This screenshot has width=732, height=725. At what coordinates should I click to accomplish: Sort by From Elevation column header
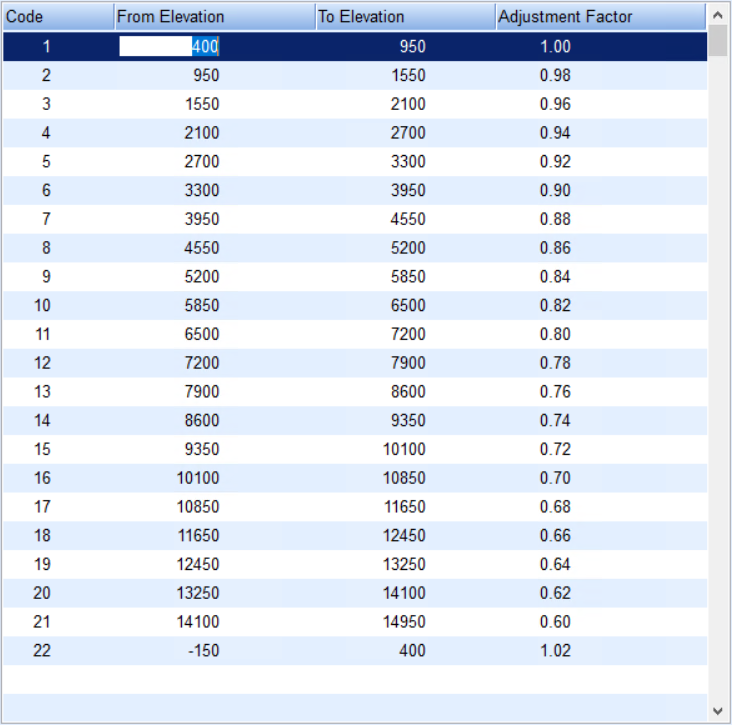[215, 17]
